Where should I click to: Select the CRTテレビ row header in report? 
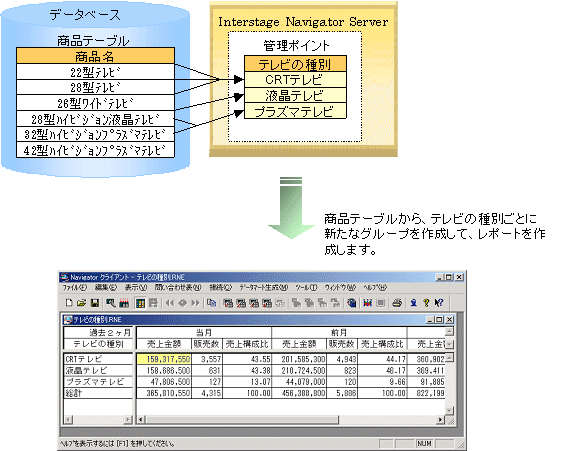[x=98, y=359]
